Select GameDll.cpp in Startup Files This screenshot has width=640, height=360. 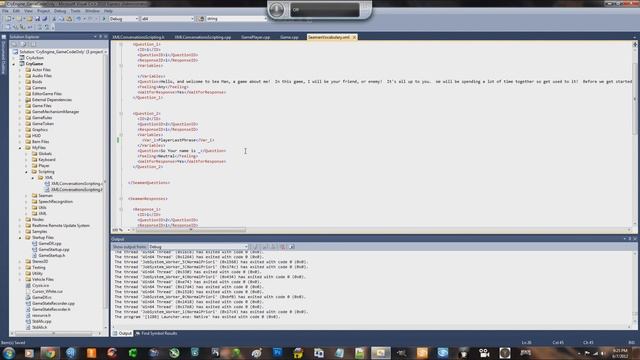click(x=50, y=243)
